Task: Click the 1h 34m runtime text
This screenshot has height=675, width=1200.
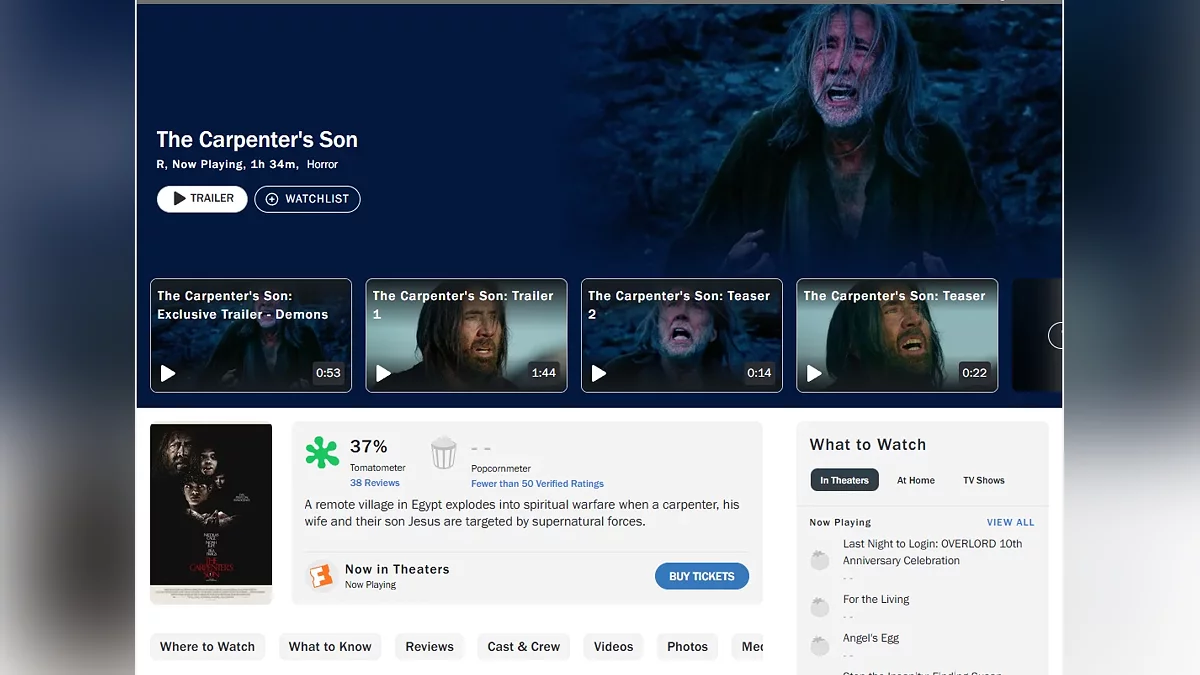Action: tap(274, 164)
